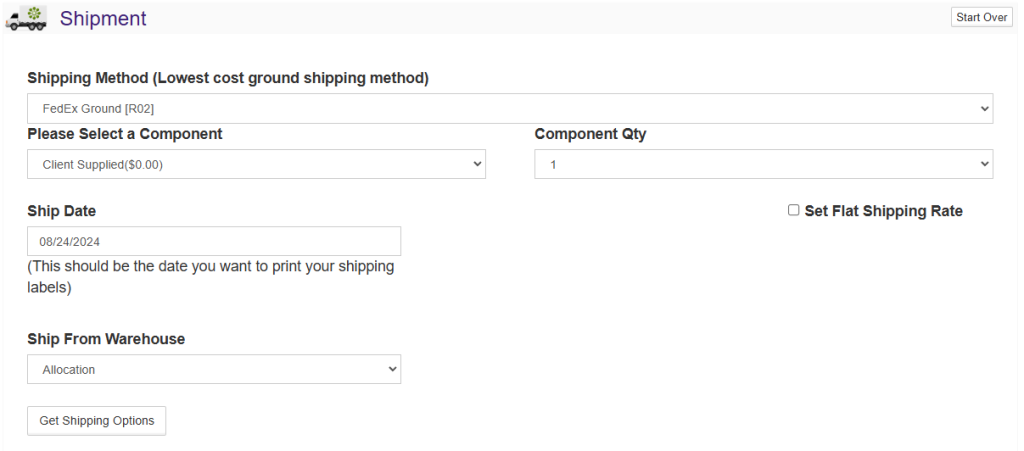Click the chevron arrow of the Component Qty dropdown
Viewport: 1024px width, 451px height.
[985, 164]
